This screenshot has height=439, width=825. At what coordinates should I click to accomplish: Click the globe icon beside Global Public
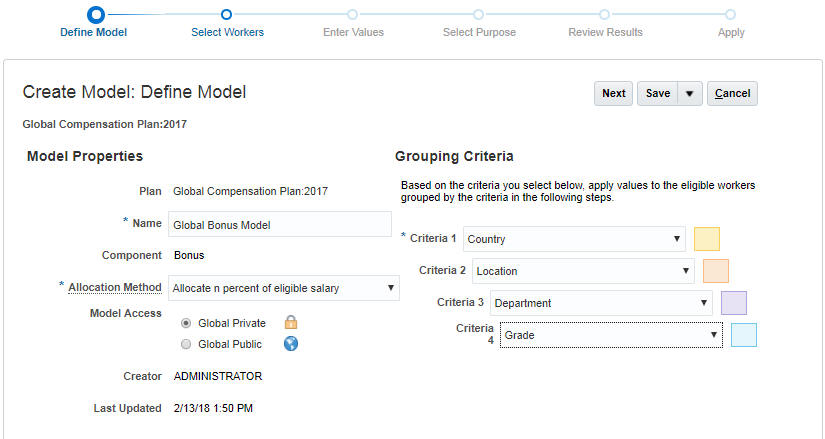point(291,344)
